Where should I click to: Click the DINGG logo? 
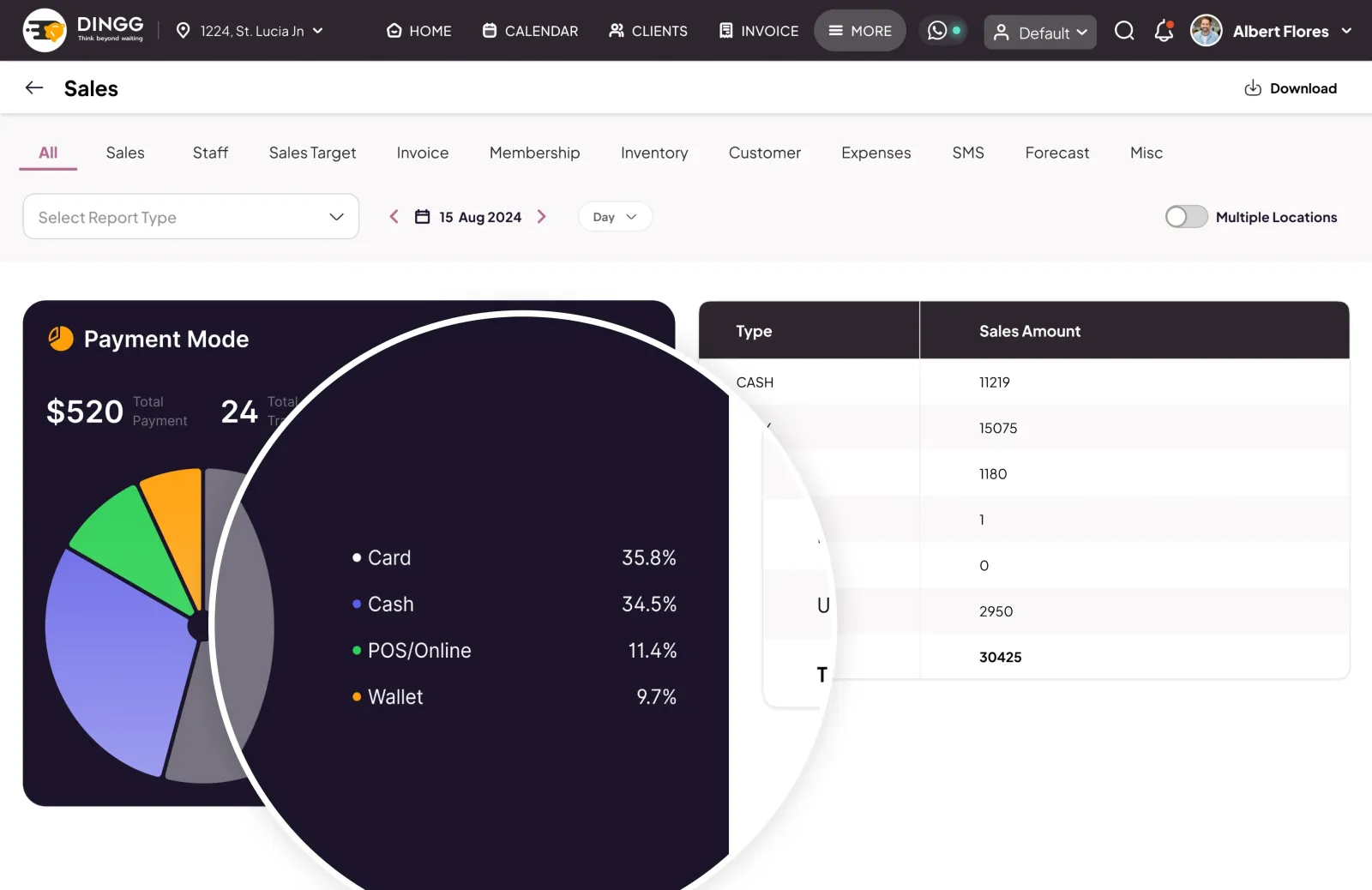[x=83, y=30]
